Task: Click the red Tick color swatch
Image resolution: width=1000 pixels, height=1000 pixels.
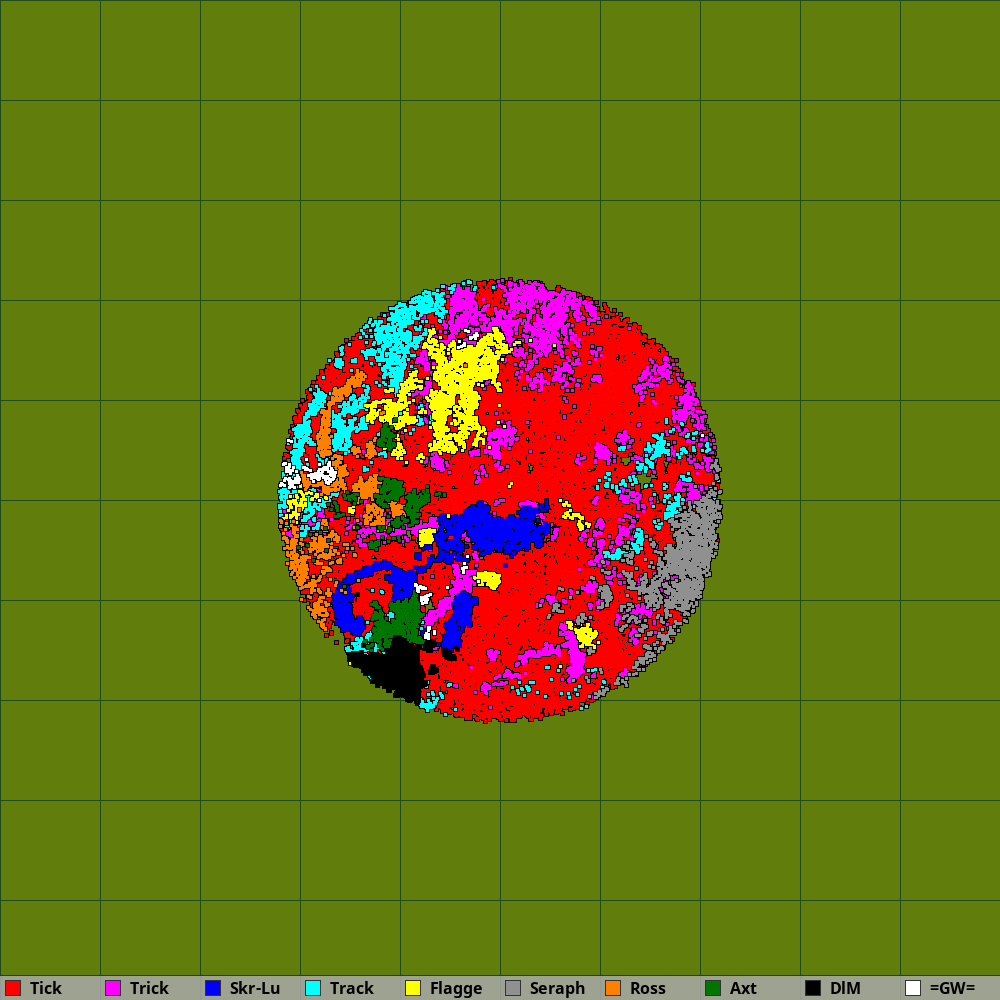Action: [13, 988]
